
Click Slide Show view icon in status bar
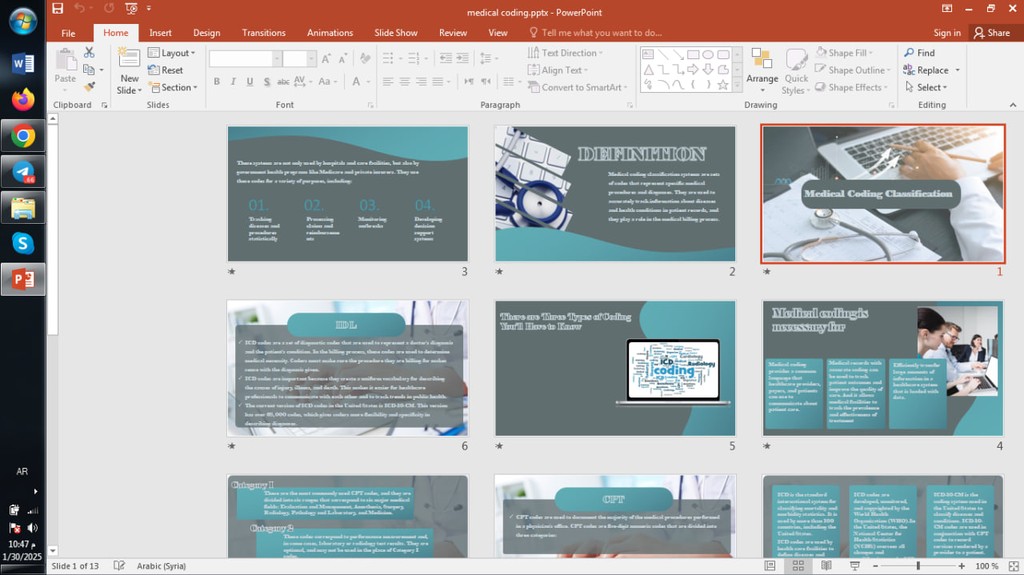pyautogui.click(x=854, y=566)
